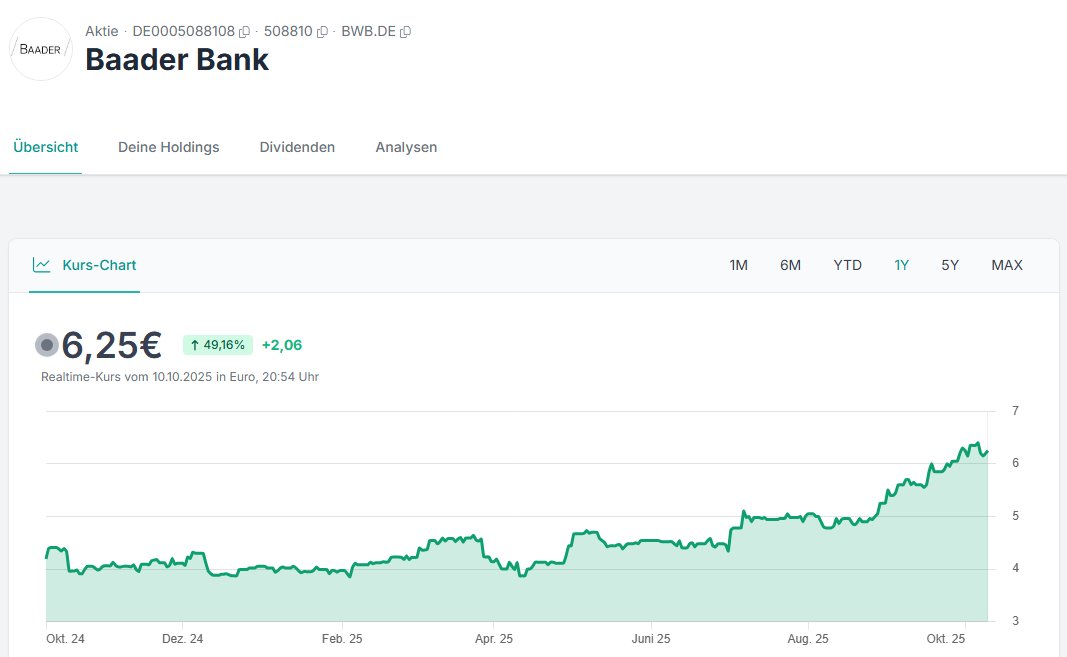Click the +2,06 absolute change value
This screenshot has width=1067, height=657.
282,345
